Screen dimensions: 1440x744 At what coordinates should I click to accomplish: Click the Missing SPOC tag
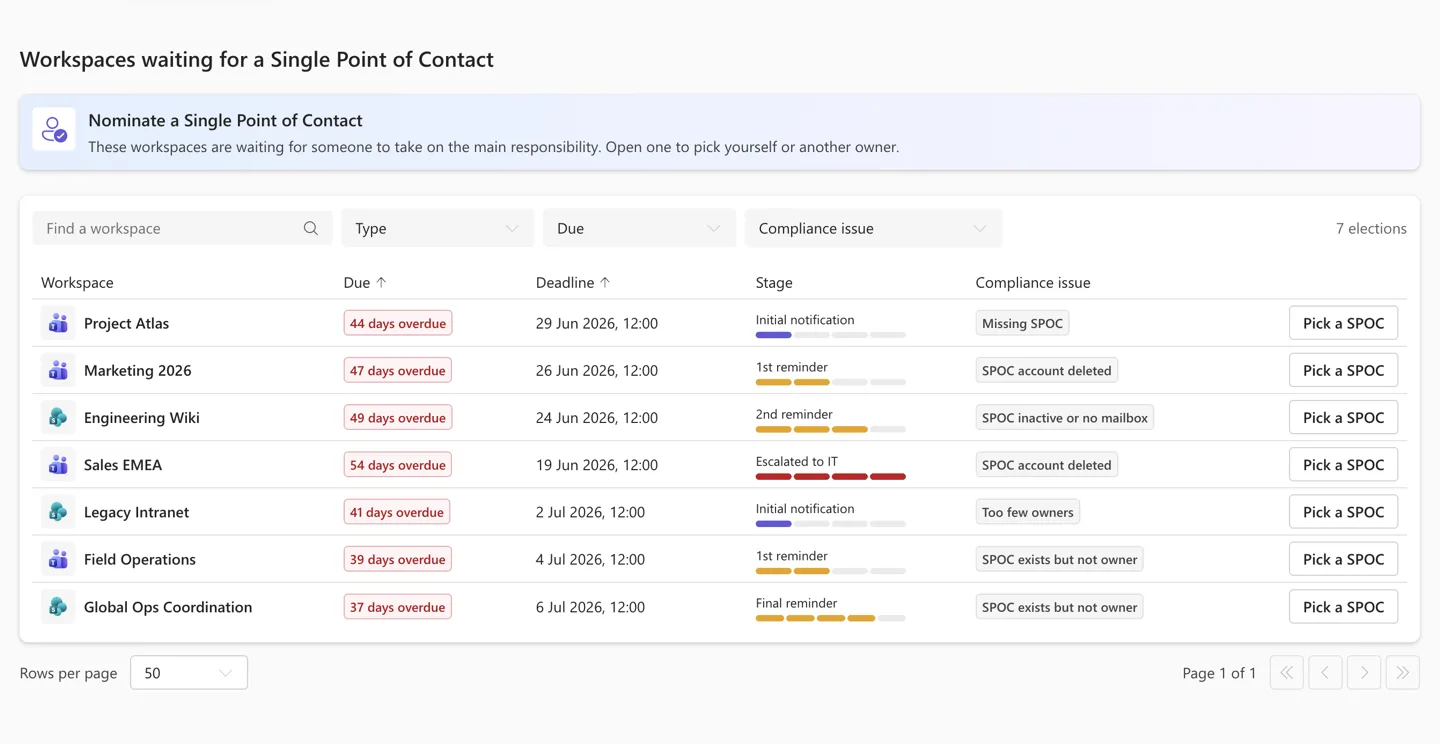pyautogui.click(x=1022, y=323)
